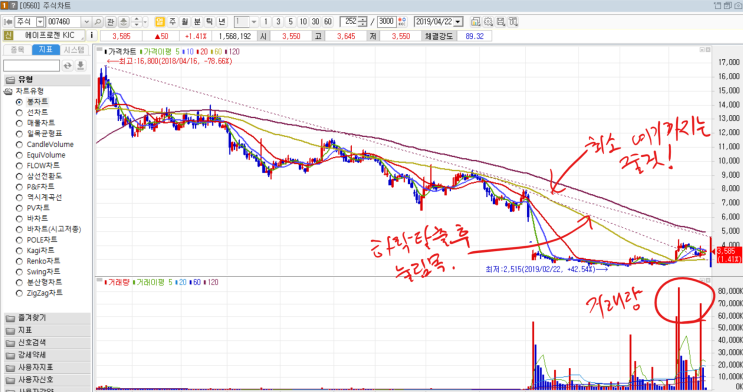Click the download arrow icon beside indicator search
743x392 pixels.
[x=81, y=65]
